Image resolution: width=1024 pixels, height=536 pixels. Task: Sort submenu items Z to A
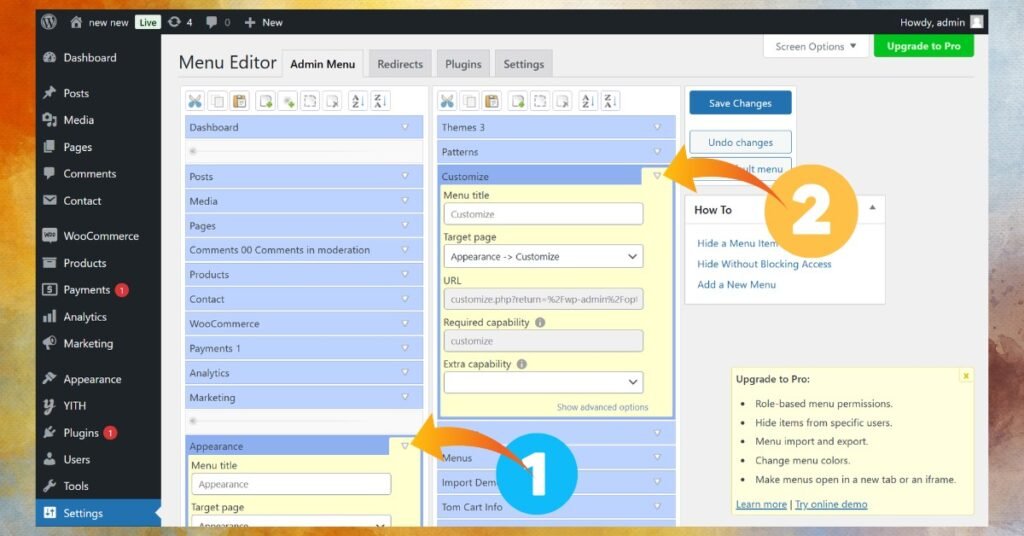[610, 101]
